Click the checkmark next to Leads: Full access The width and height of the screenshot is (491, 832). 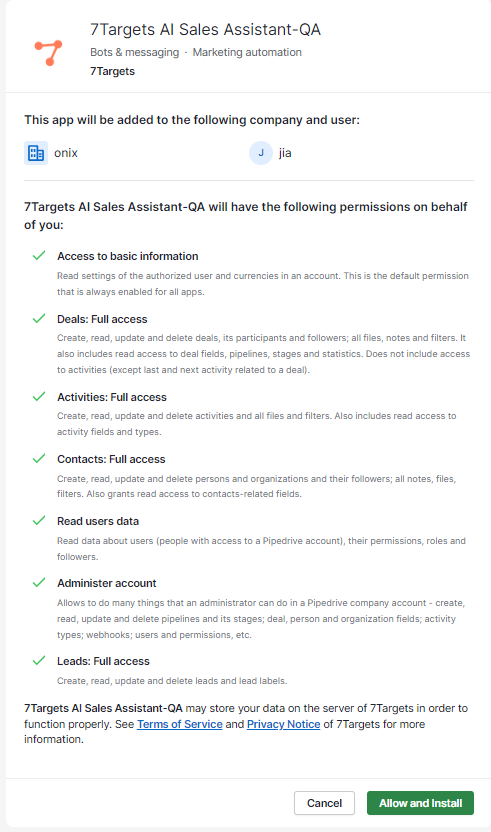(x=39, y=661)
